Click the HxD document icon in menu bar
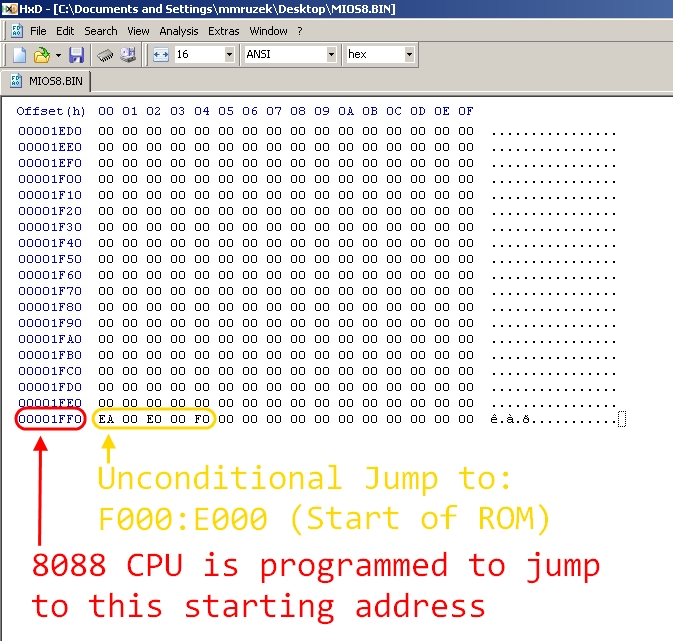Screen dimensions: 673x641 click(x=17, y=31)
